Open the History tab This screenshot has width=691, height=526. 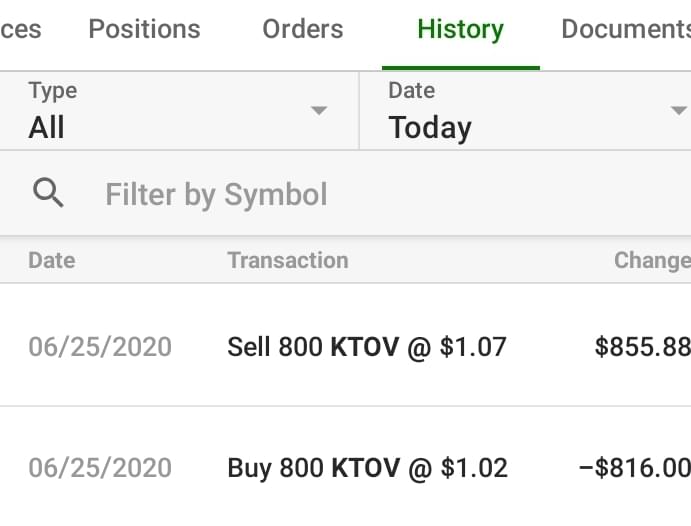(x=460, y=29)
